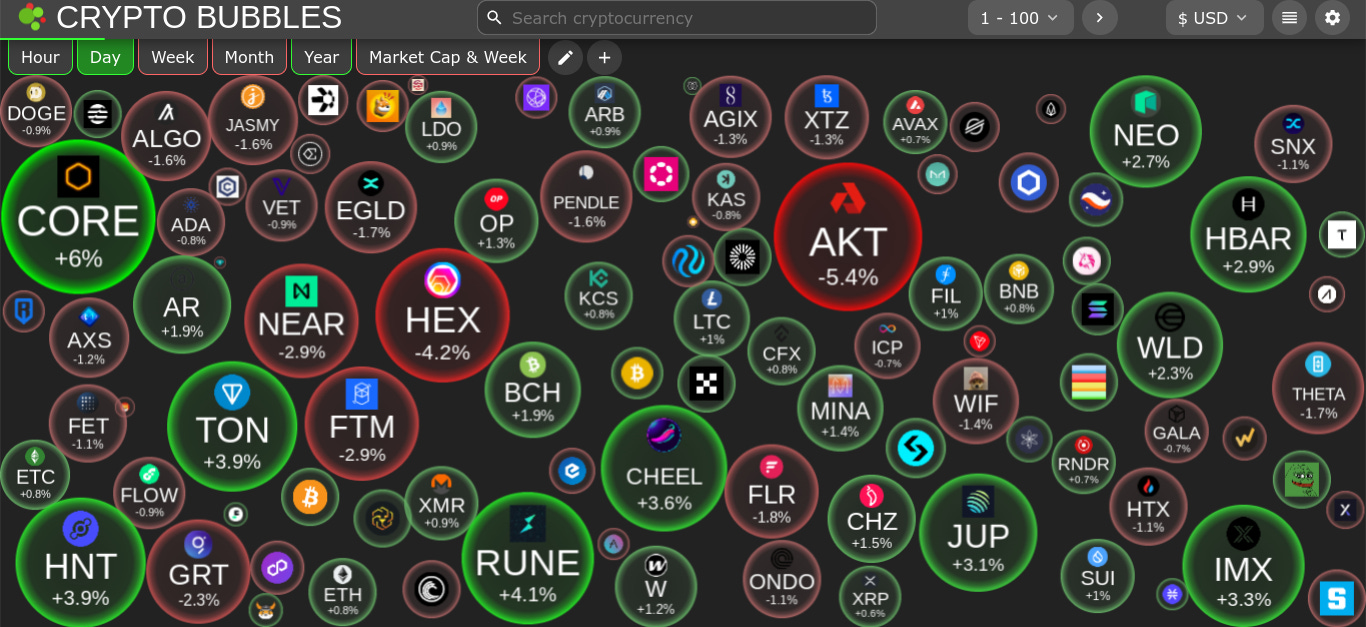Viewport: 1366px width, 627px height.
Task: Open the OP +1.3% bubble
Action: [496, 220]
